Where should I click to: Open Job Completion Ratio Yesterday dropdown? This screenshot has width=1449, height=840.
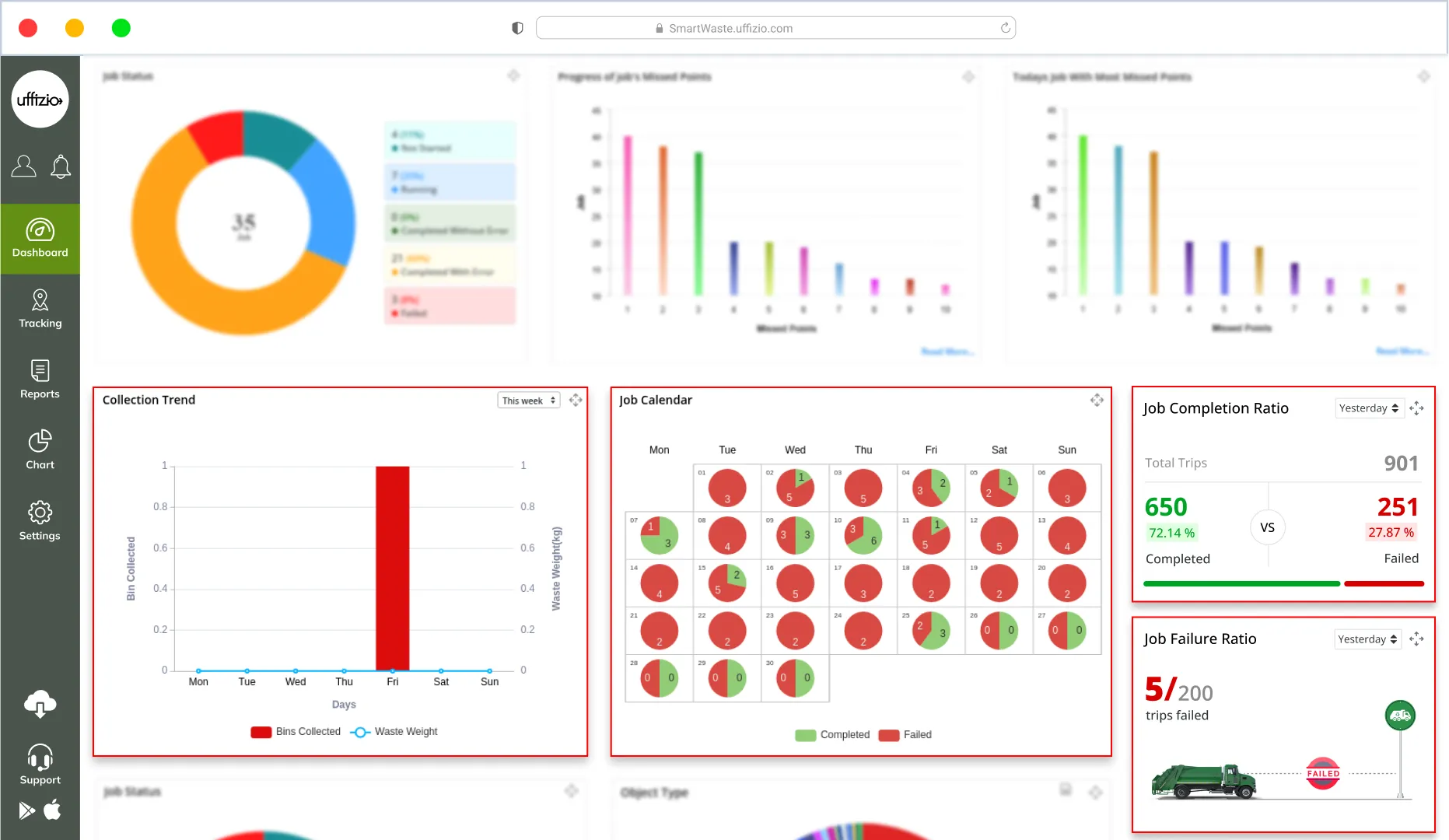[1369, 408]
